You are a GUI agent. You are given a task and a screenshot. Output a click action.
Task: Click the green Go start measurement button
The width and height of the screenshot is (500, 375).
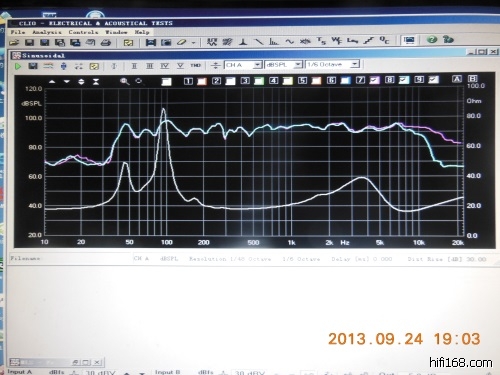tap(18, 66)
